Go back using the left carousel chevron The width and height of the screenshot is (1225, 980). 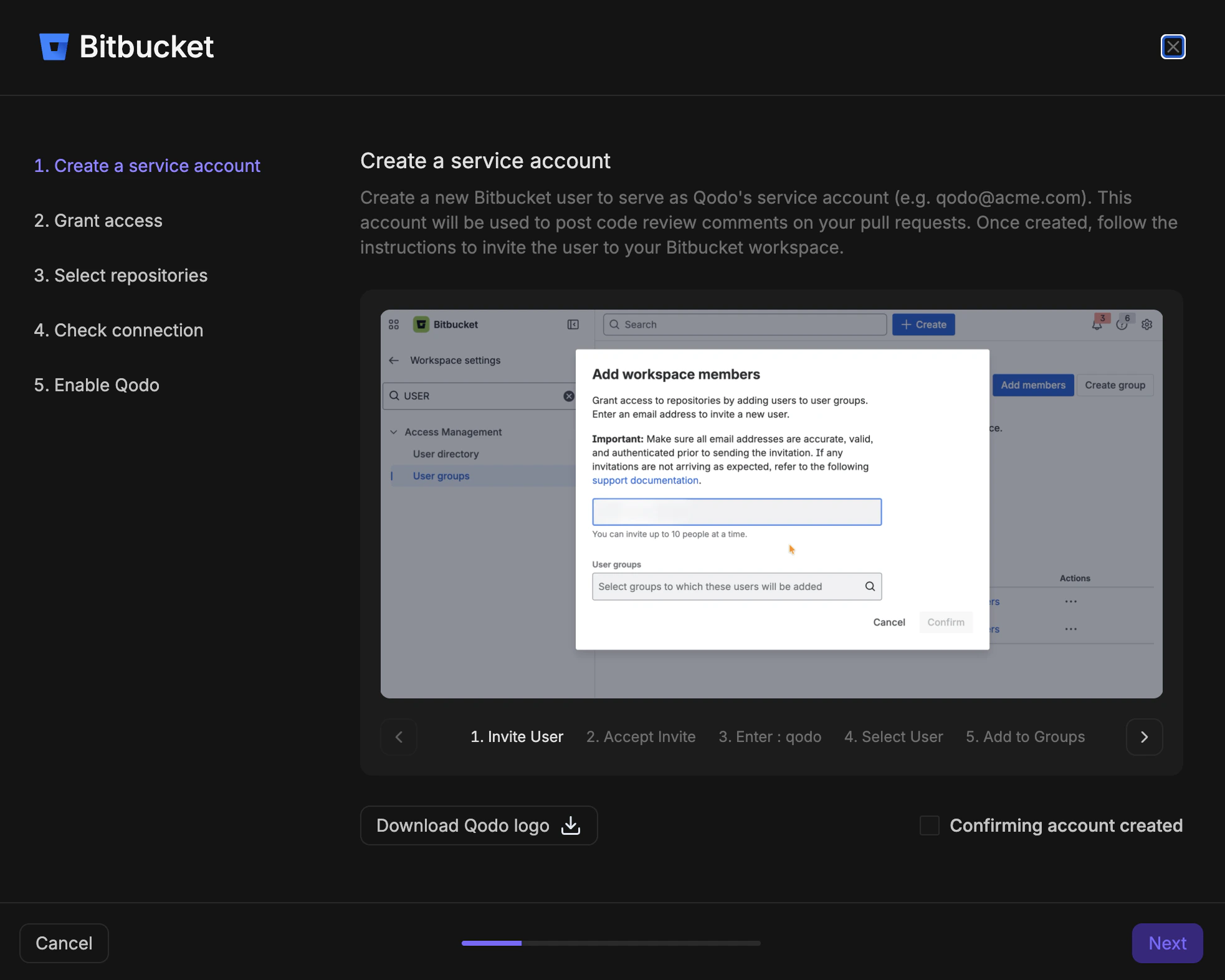tap(399, 736)
